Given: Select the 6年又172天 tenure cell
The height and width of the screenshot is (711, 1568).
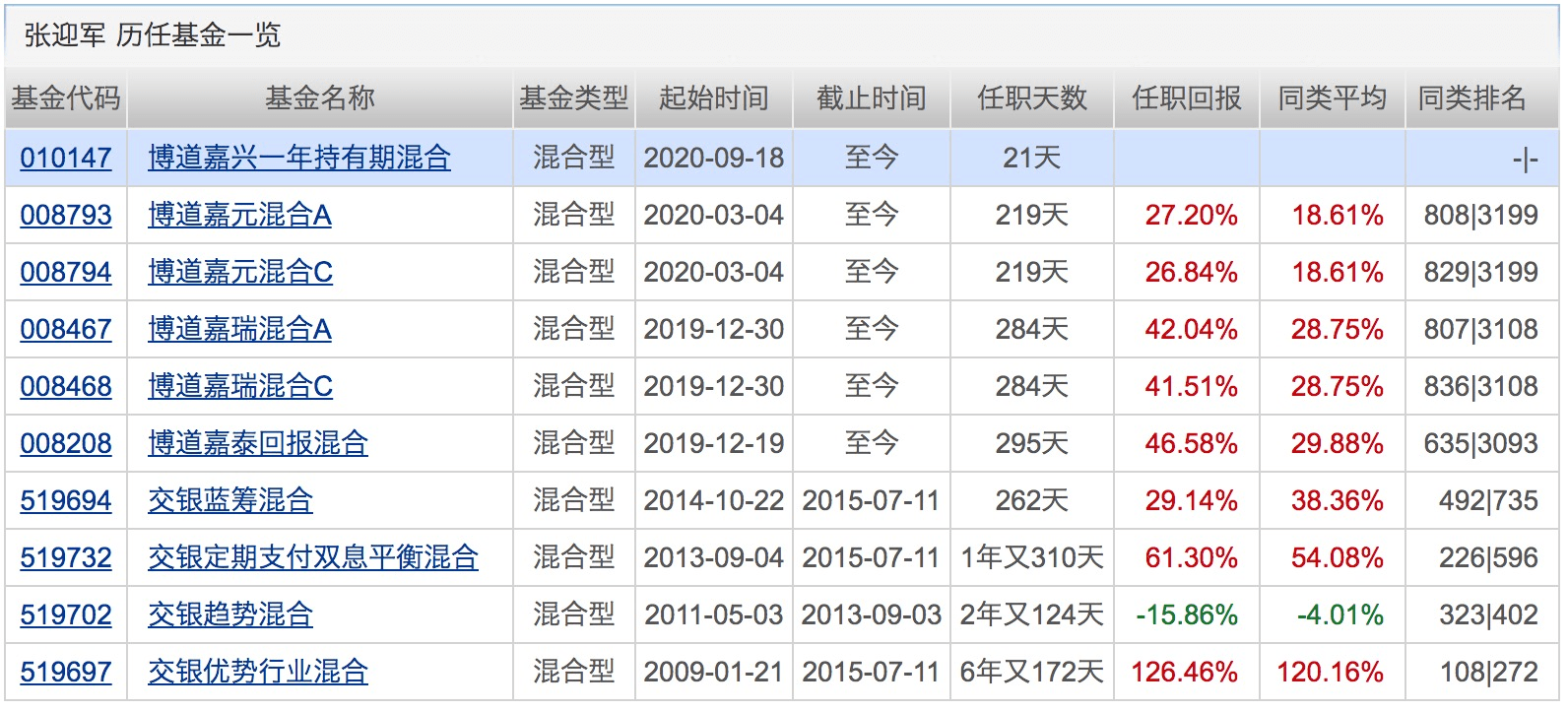Looking at the screenshot, I should (1032, 672).
